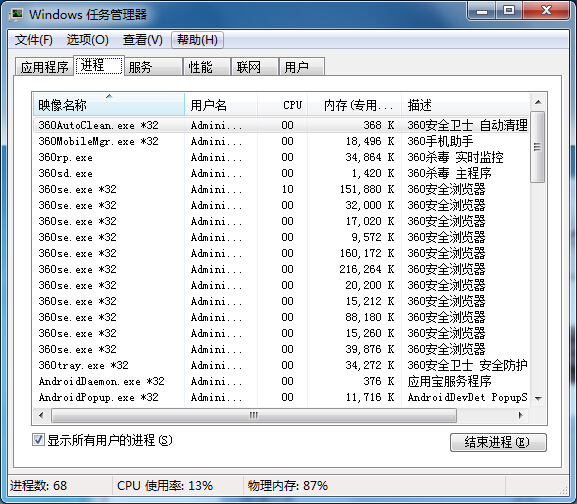
Task: Switch to the 性能 tab
Action: [206, 67]
